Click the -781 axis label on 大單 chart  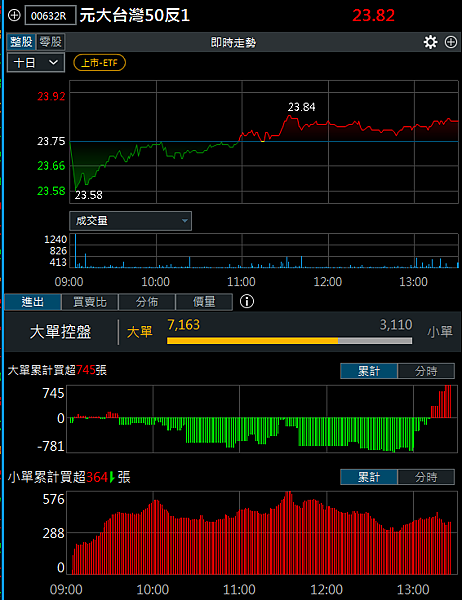[x=51, y=446]
